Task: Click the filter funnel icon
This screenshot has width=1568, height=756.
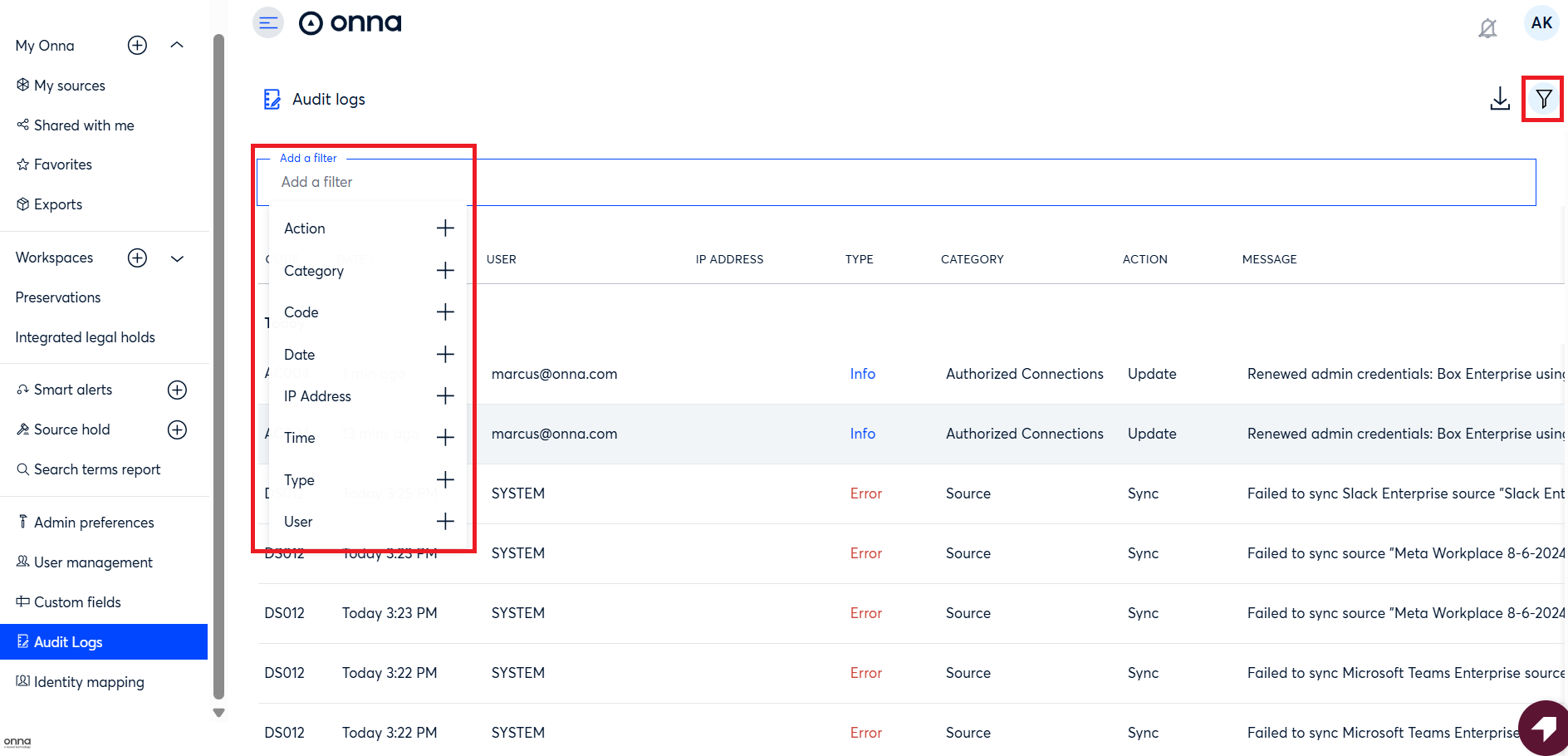Action: [x=1543, y=100]
